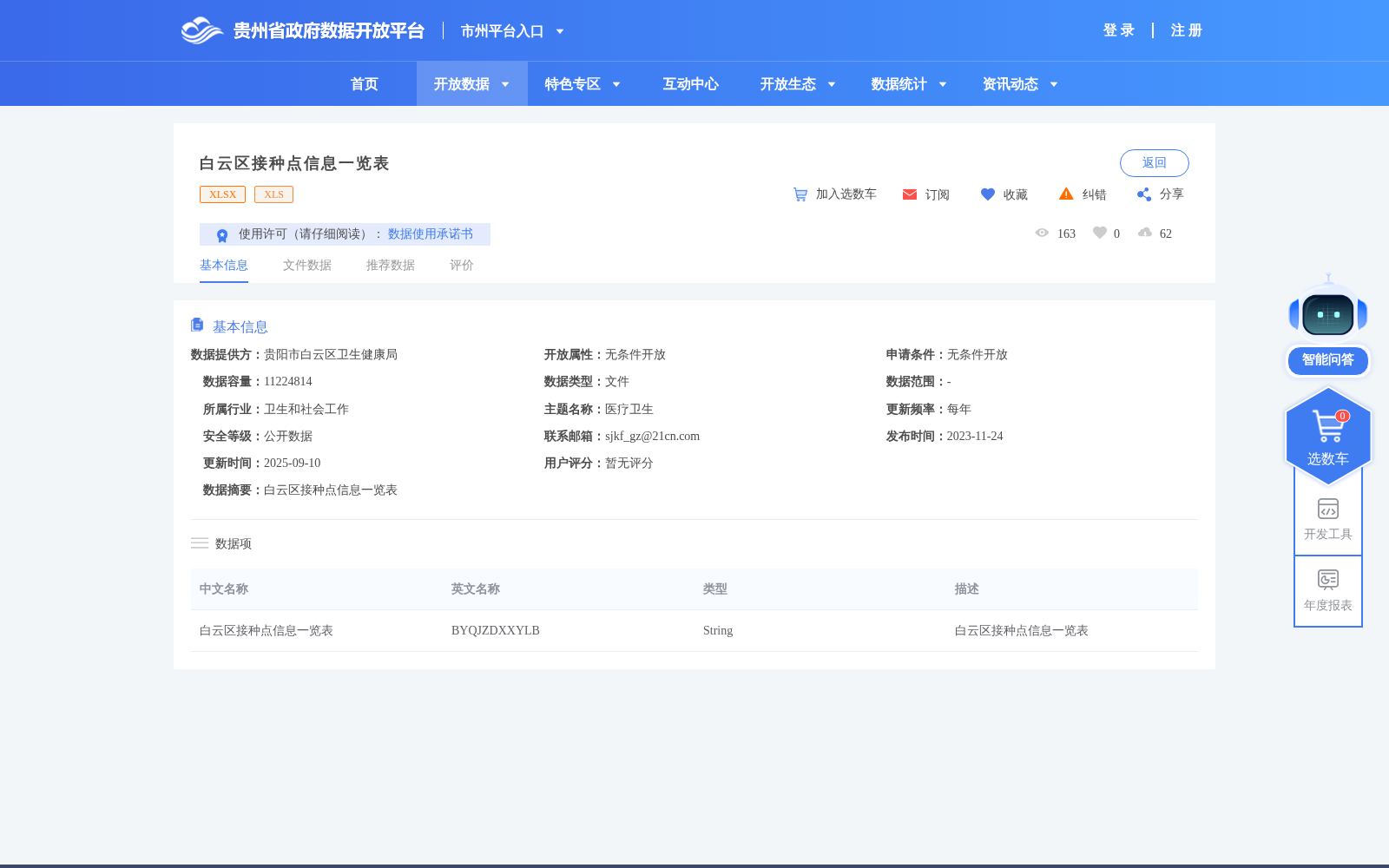Viewport: 1389px width, 868px height.
Task: Switch to the 推荐数据 tab
Action: tap(391, 266)
